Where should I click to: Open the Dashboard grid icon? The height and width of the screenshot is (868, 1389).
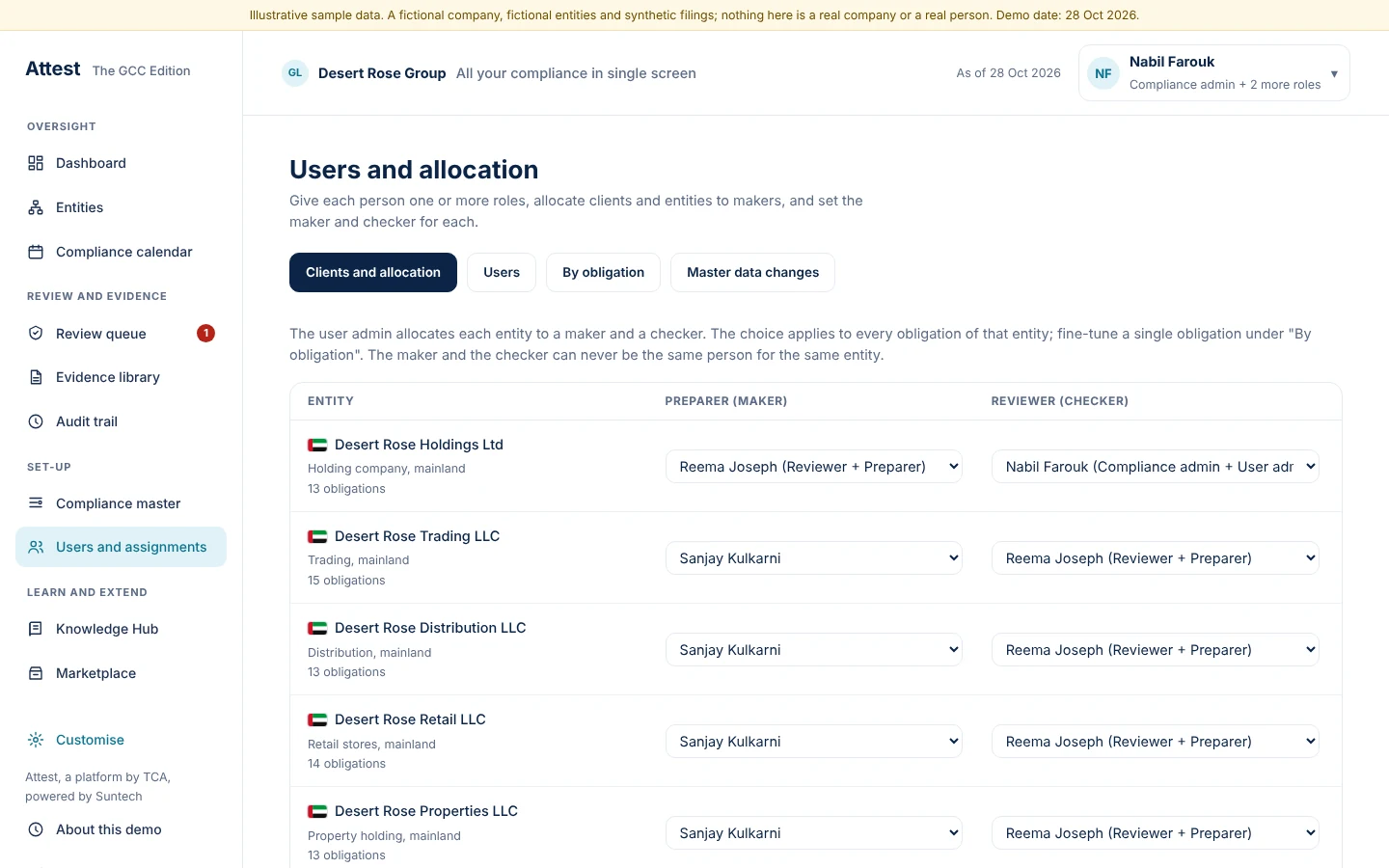click(36, 163)
